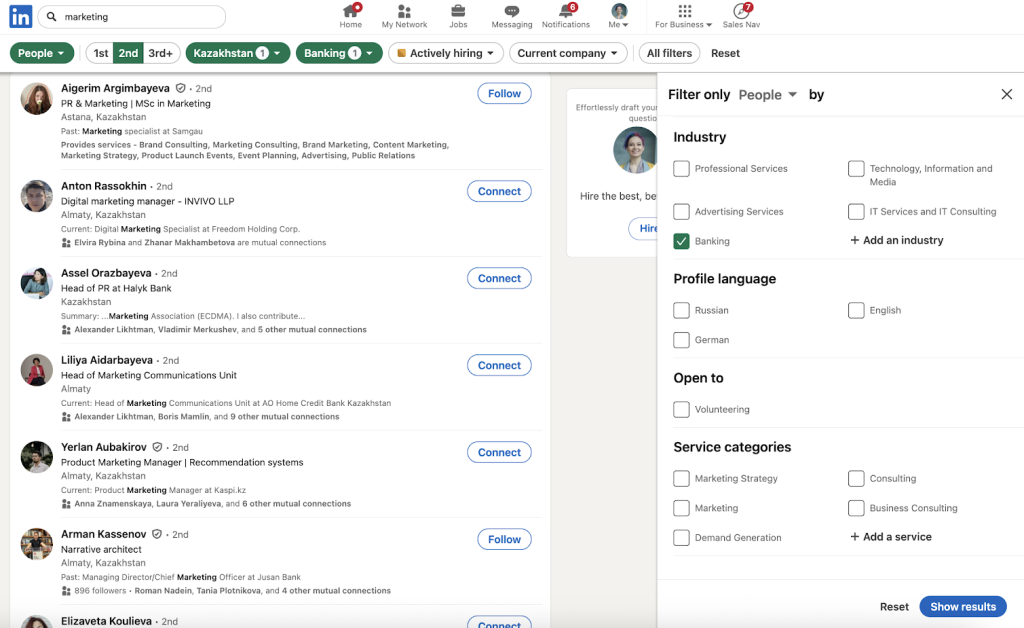Click Anton Rassokhin's profile photo
Viewport: 1024px width, 628px height.
[x=37, y=196]
